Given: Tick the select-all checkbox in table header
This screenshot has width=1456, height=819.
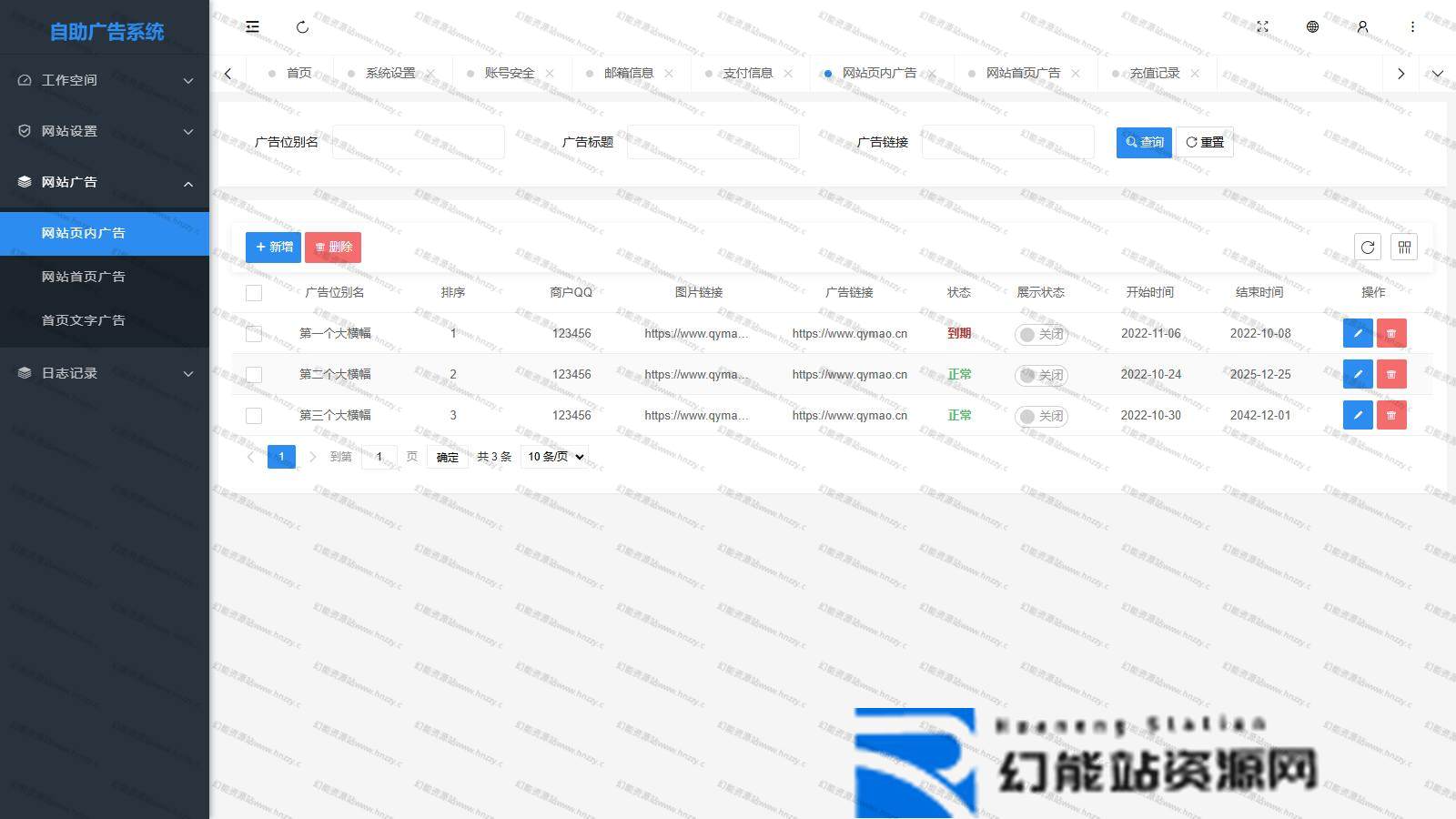Looking at the screenshot, I should tap(254, 293).
